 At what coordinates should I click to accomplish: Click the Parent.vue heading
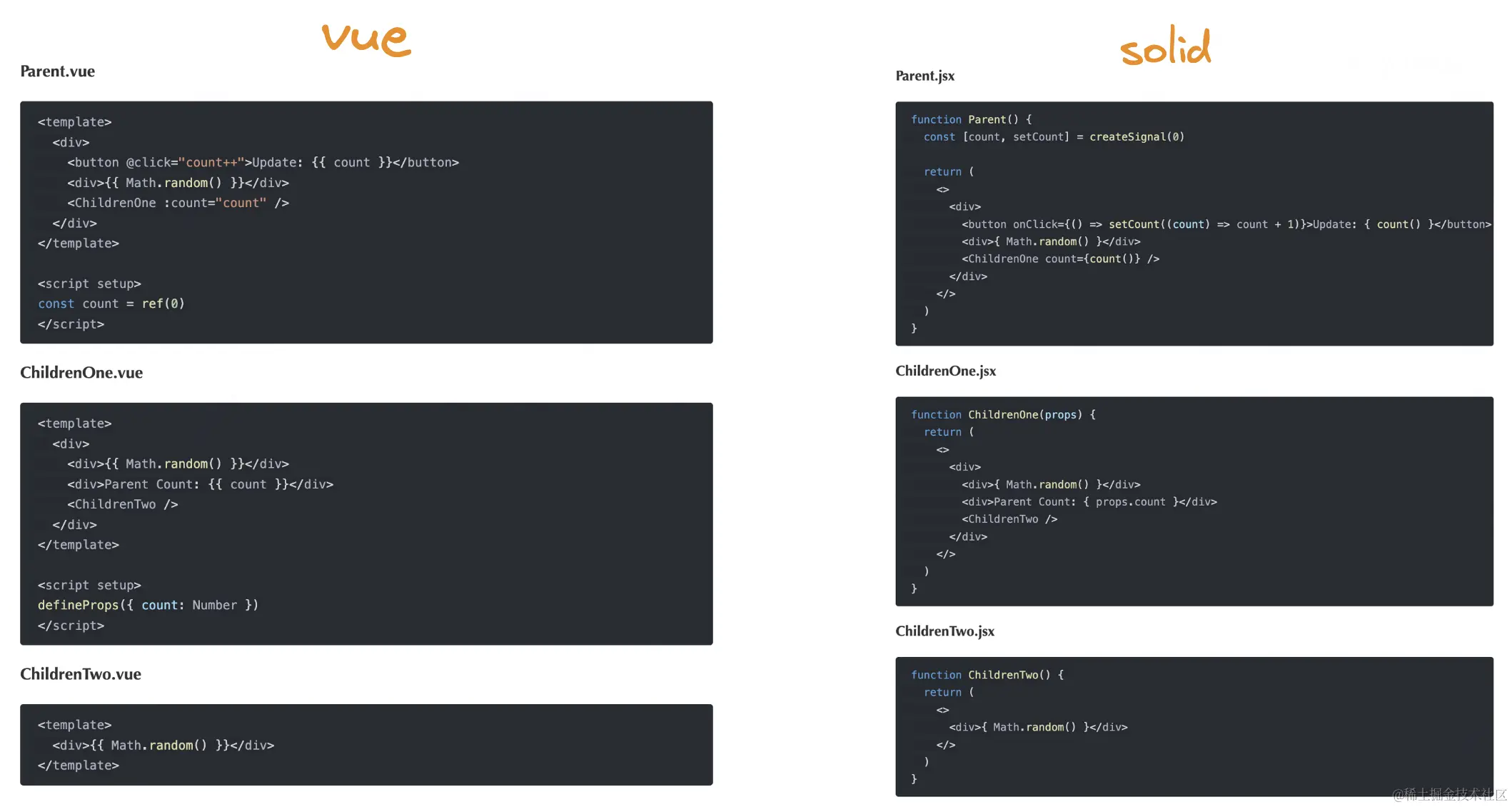click(57, 71)
